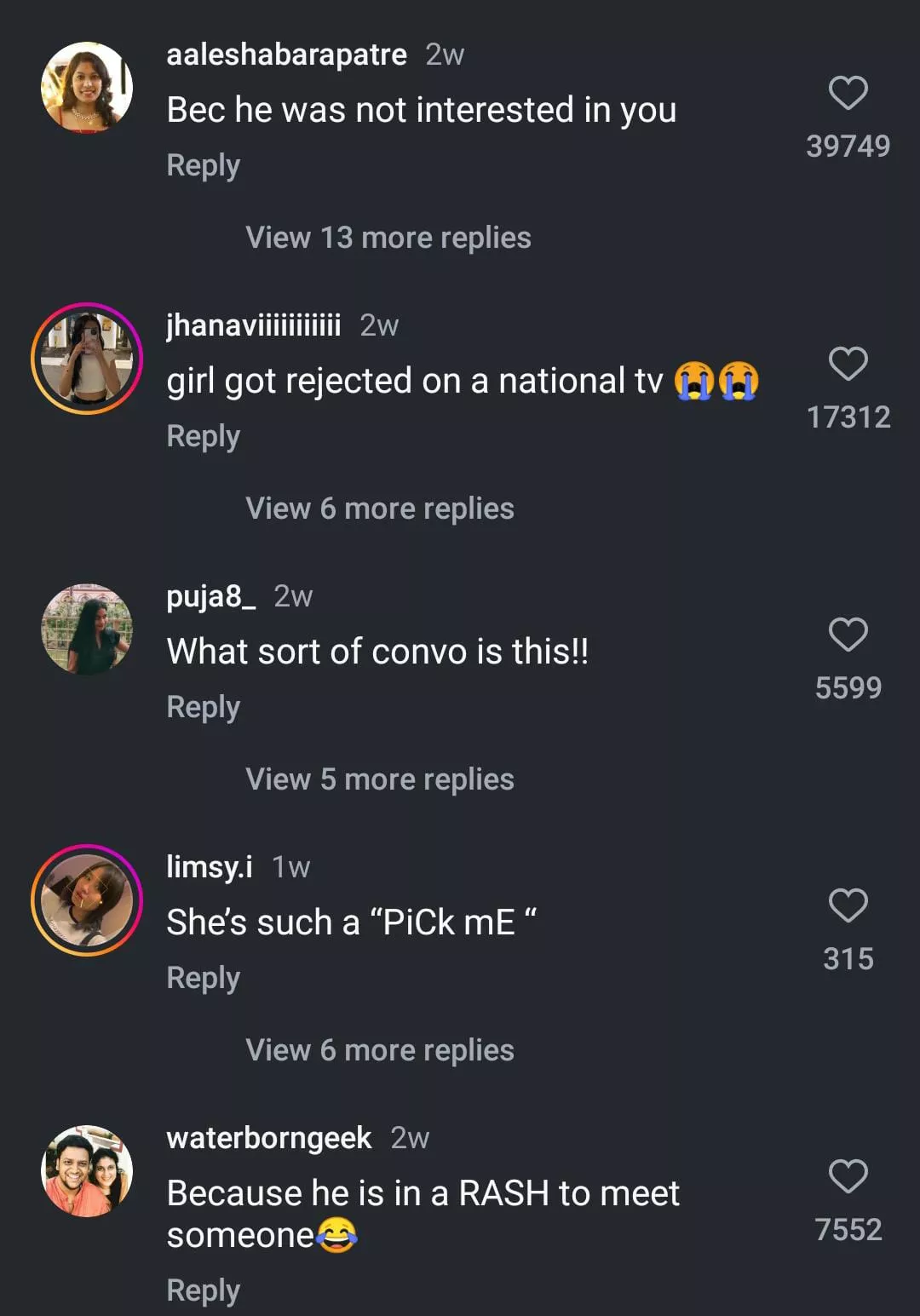
Task: Open aaleshabarapatre's profile picture
Action: pos(87,88)
